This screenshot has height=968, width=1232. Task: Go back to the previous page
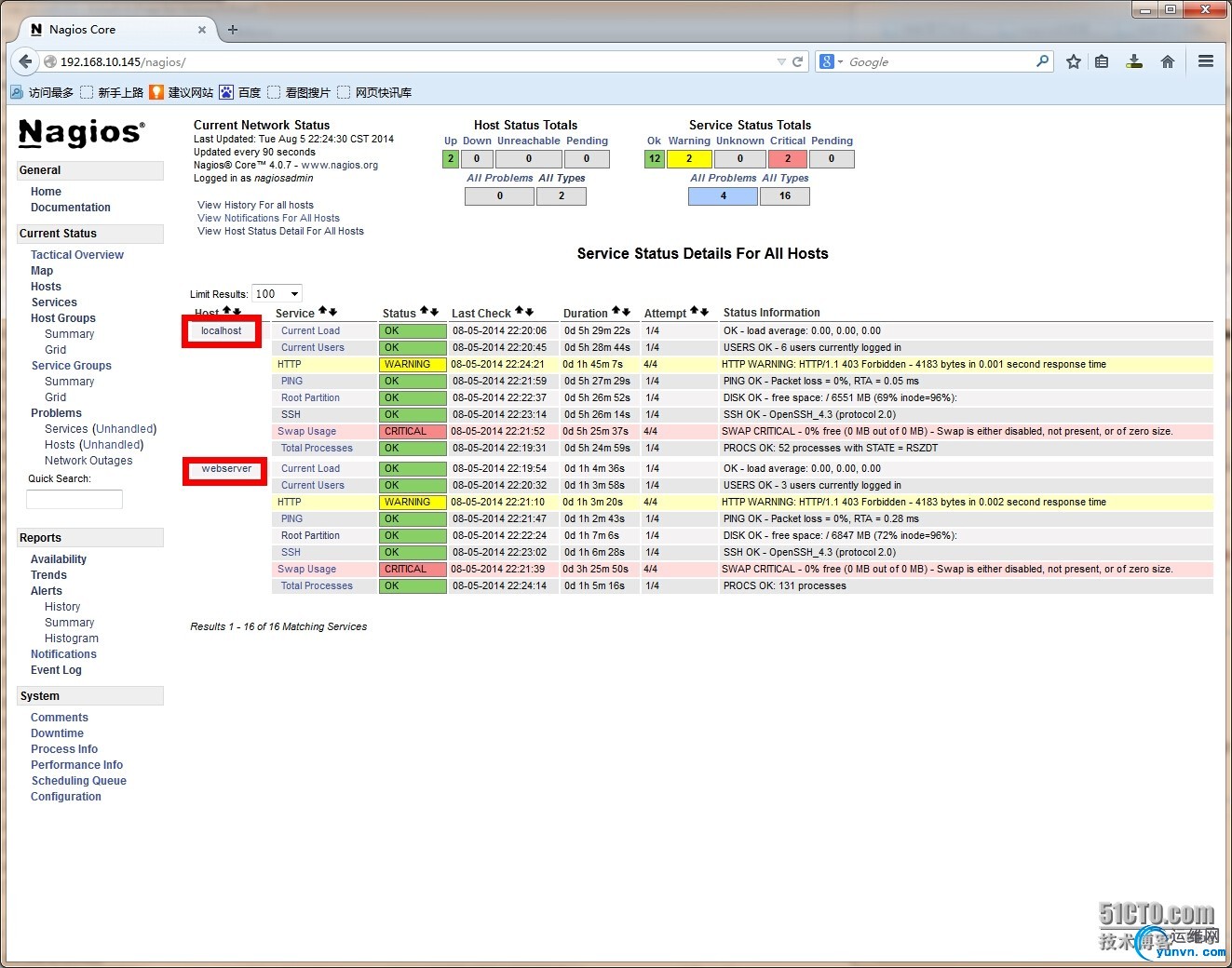pyautogui.click(x=25, y=62)
